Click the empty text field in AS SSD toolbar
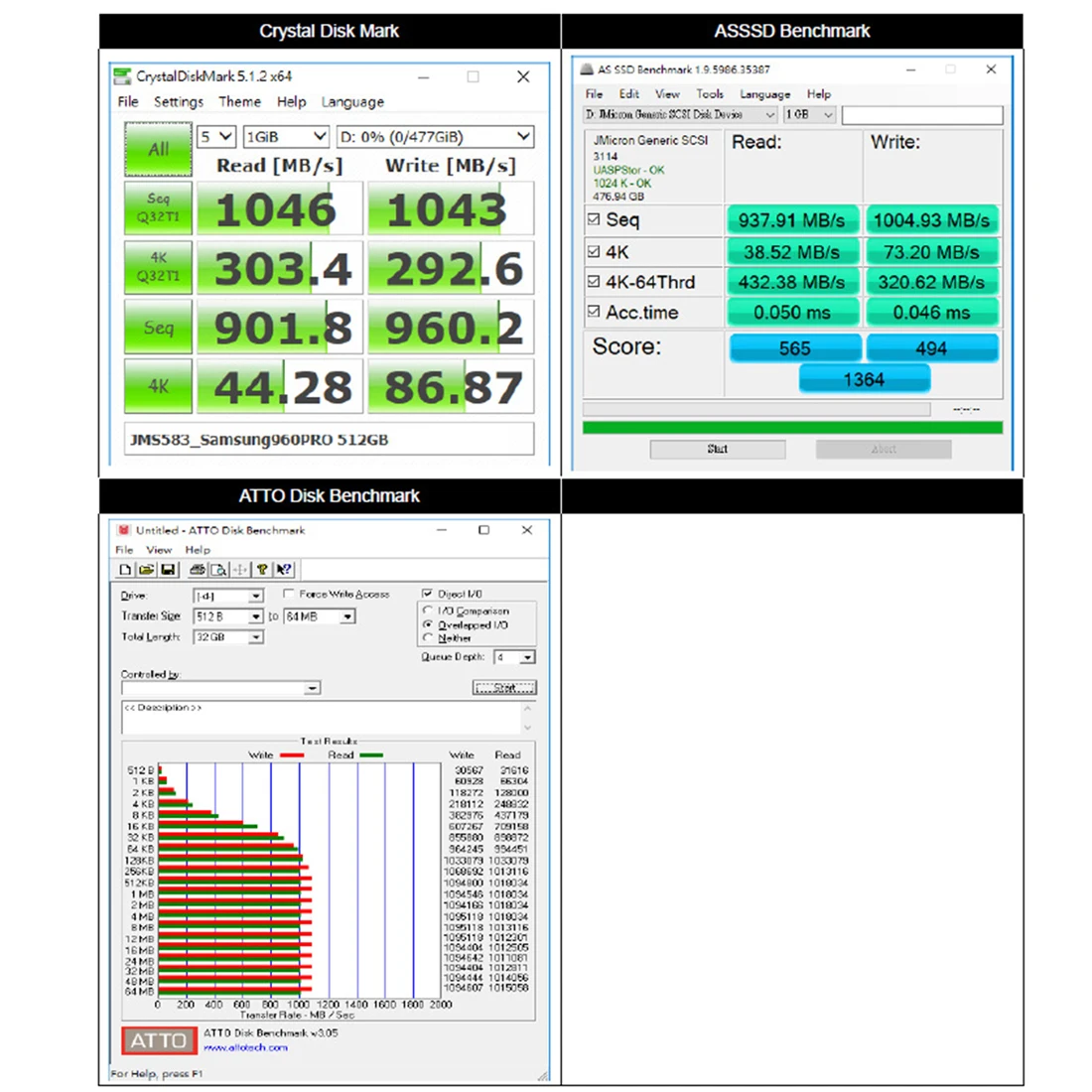Viewport: 1092px width, 1092px height. tap(922, 115)
